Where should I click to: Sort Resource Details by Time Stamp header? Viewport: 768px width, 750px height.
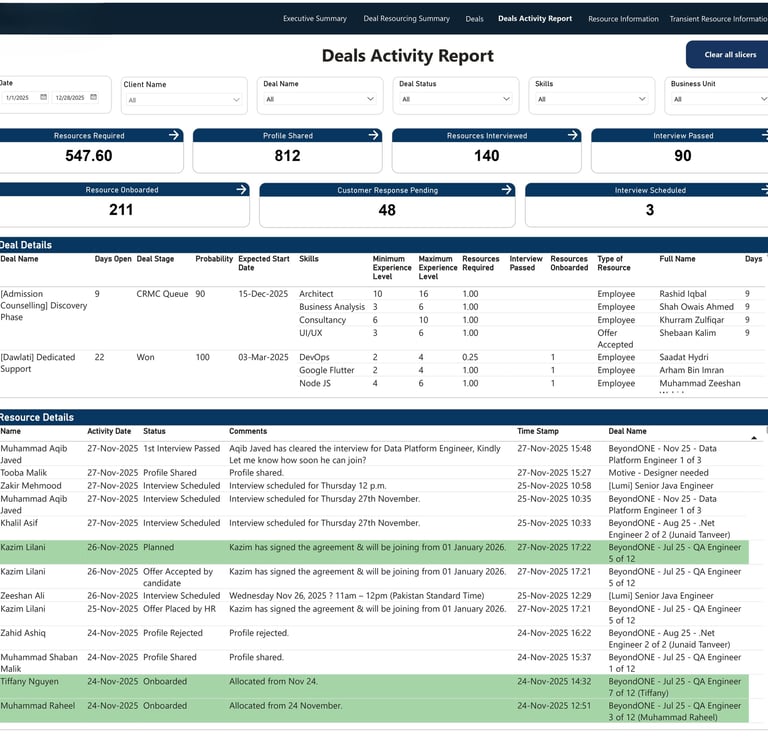click(537, 431)
